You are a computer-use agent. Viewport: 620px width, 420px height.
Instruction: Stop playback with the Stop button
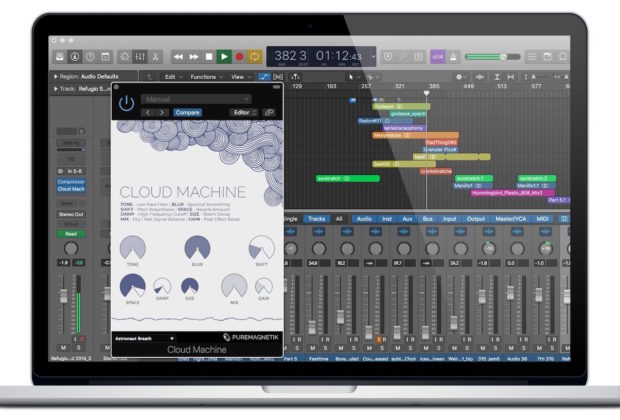[x=209, y=57]
